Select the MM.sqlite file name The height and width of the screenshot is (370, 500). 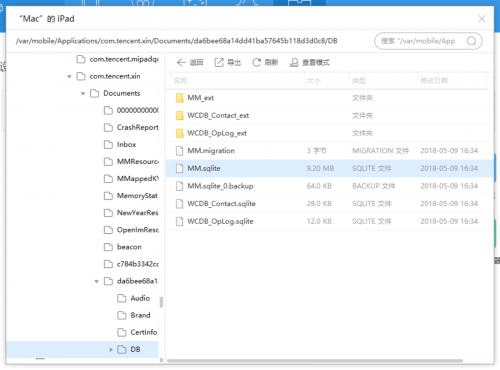tap(204, 168)
